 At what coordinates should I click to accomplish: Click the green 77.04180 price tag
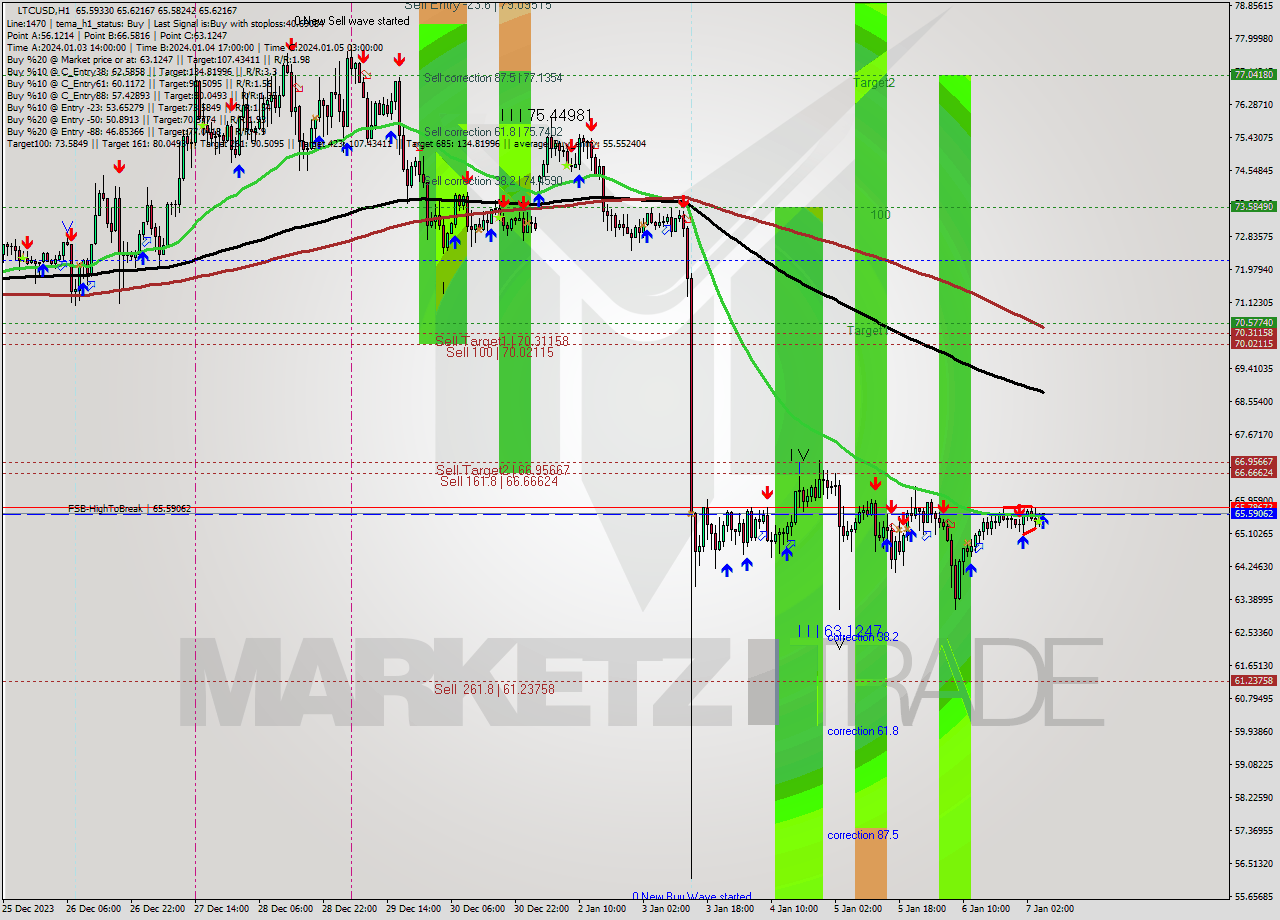(x=1254, y=74)
